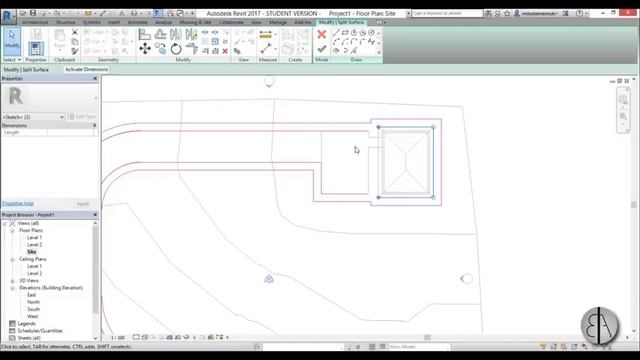The height and width of the screenshot is (360, 640).
Task: Open the Massing & Site ribbon tab
Action: coord(196,22)
